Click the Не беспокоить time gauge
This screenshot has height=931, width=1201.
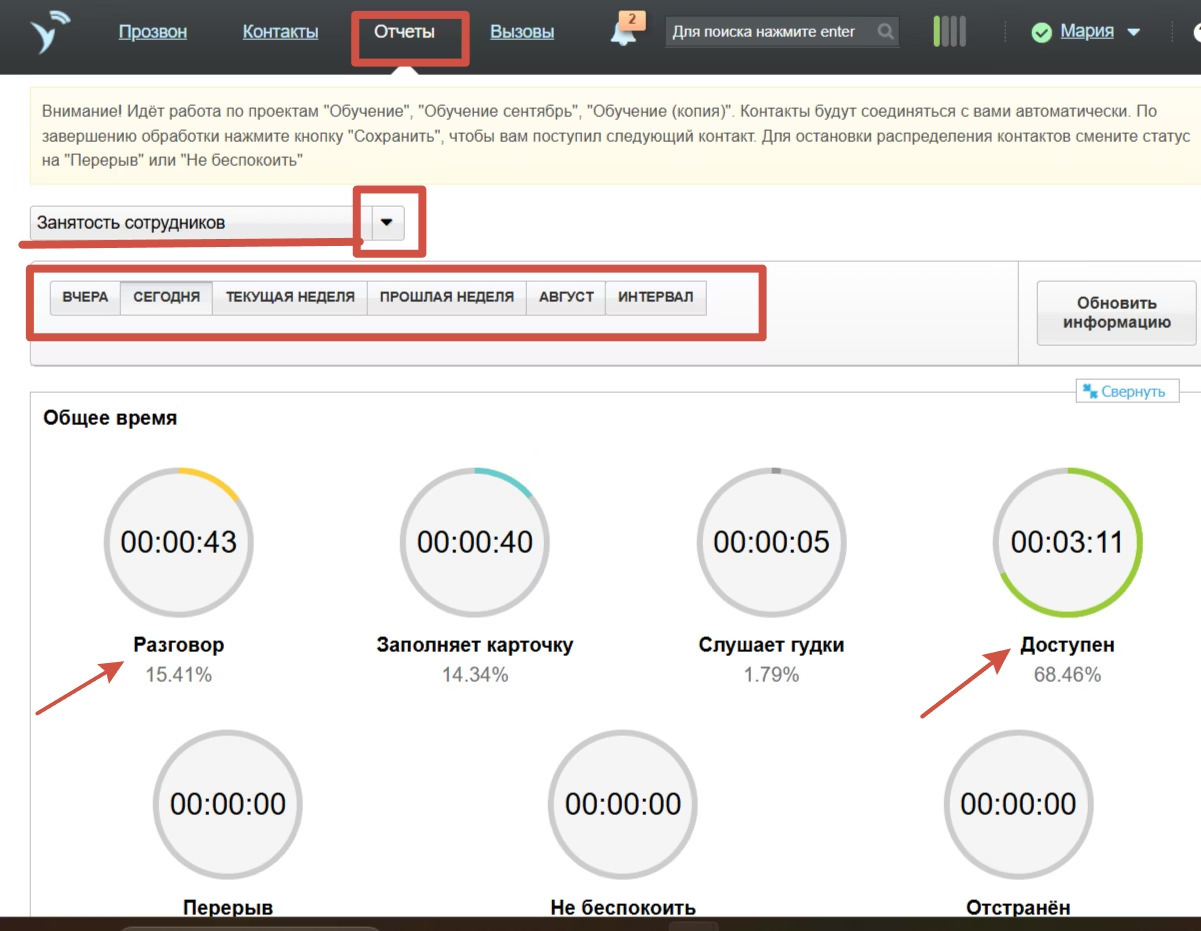tap(623, 803)
